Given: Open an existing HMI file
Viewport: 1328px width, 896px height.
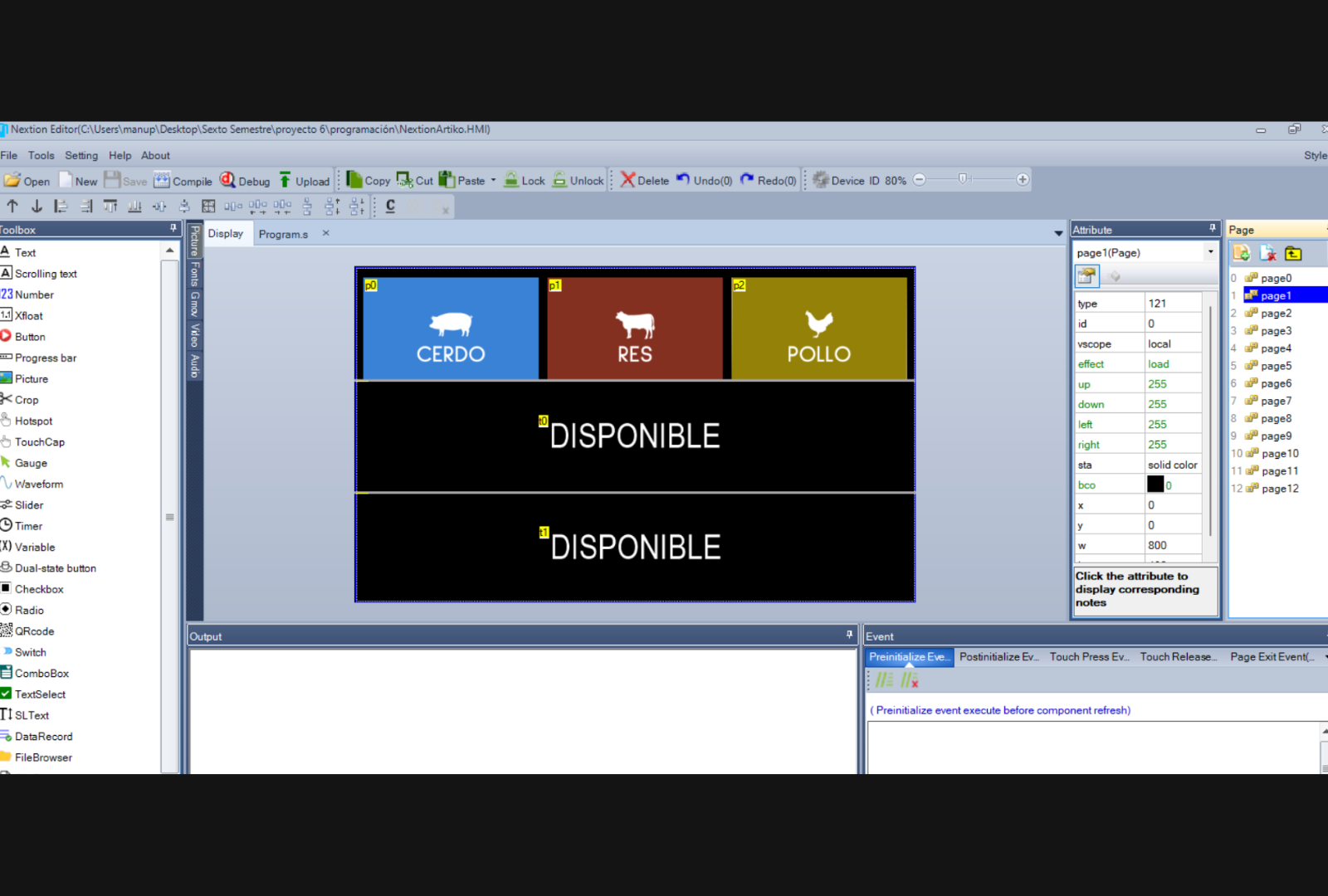Looking at the screenshot, I should point(27,181).
